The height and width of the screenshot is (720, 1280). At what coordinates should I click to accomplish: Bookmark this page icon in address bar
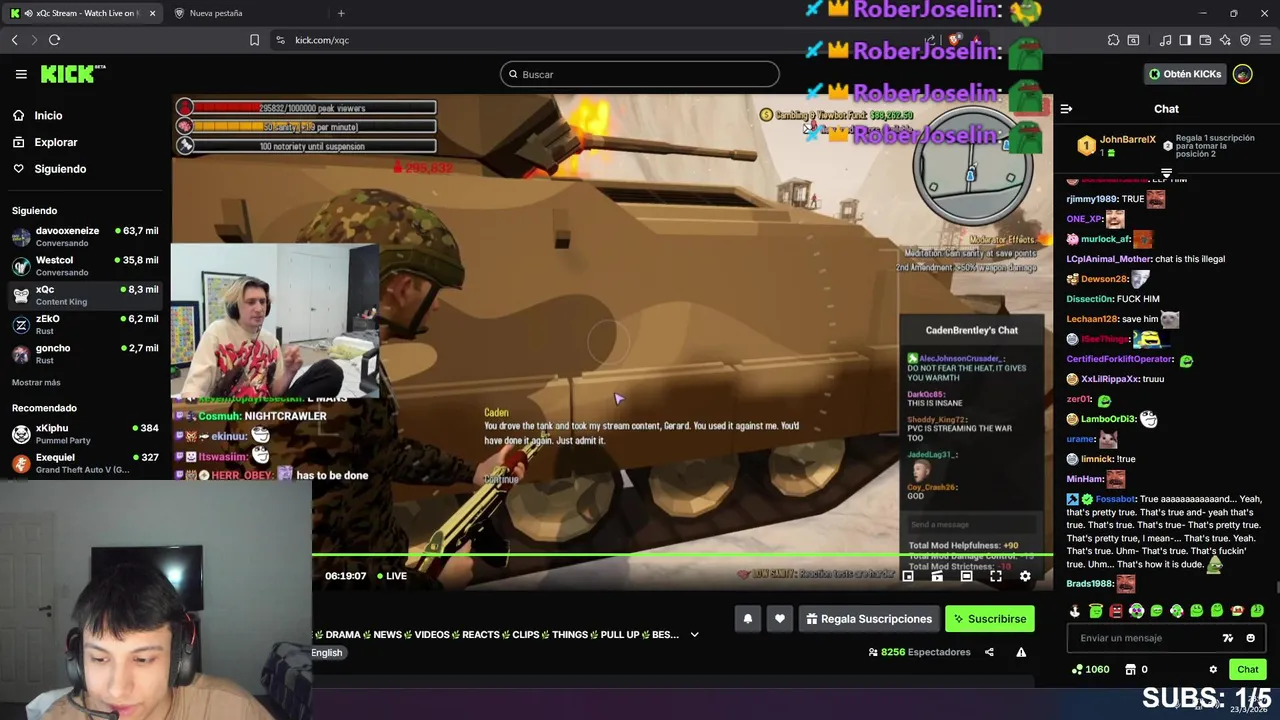coord(254,40)
